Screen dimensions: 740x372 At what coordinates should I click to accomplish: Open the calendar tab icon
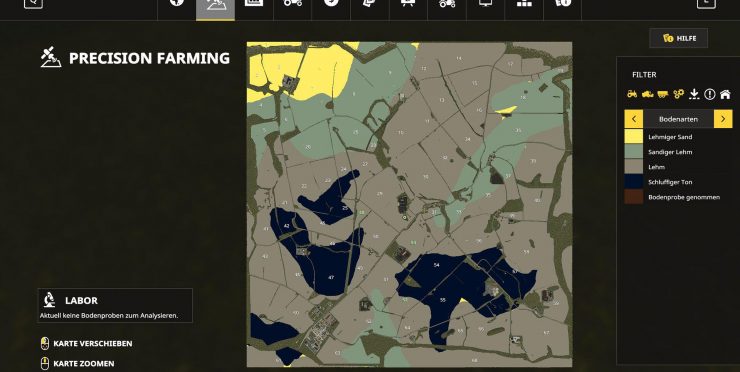(x=254, y=4)
